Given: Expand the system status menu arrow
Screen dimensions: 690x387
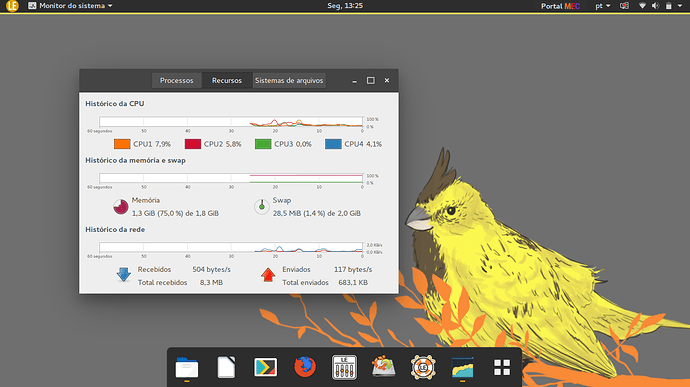Looking at the screenshot, I should (679, 6).
